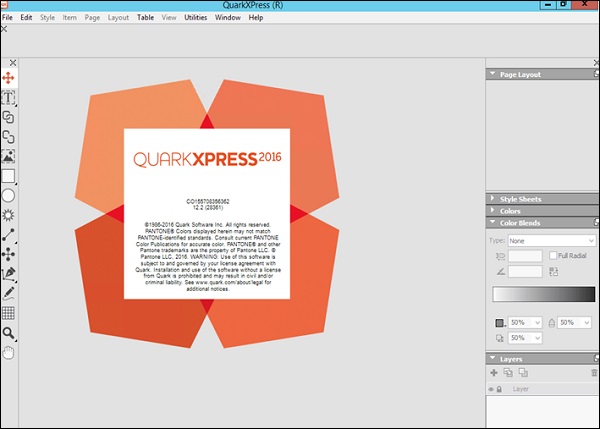Image resolution: width=600 pixels, height=429 pixels.
Task: Open the Edit menu
Action: (x=26, y=18)
